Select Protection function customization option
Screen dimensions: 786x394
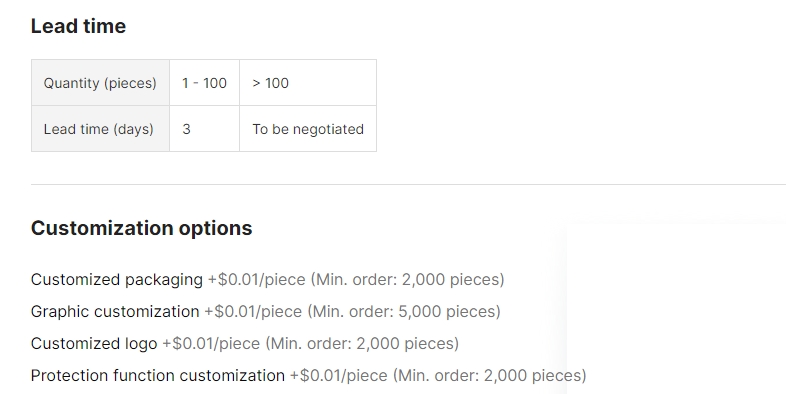[x=158, y=376]
